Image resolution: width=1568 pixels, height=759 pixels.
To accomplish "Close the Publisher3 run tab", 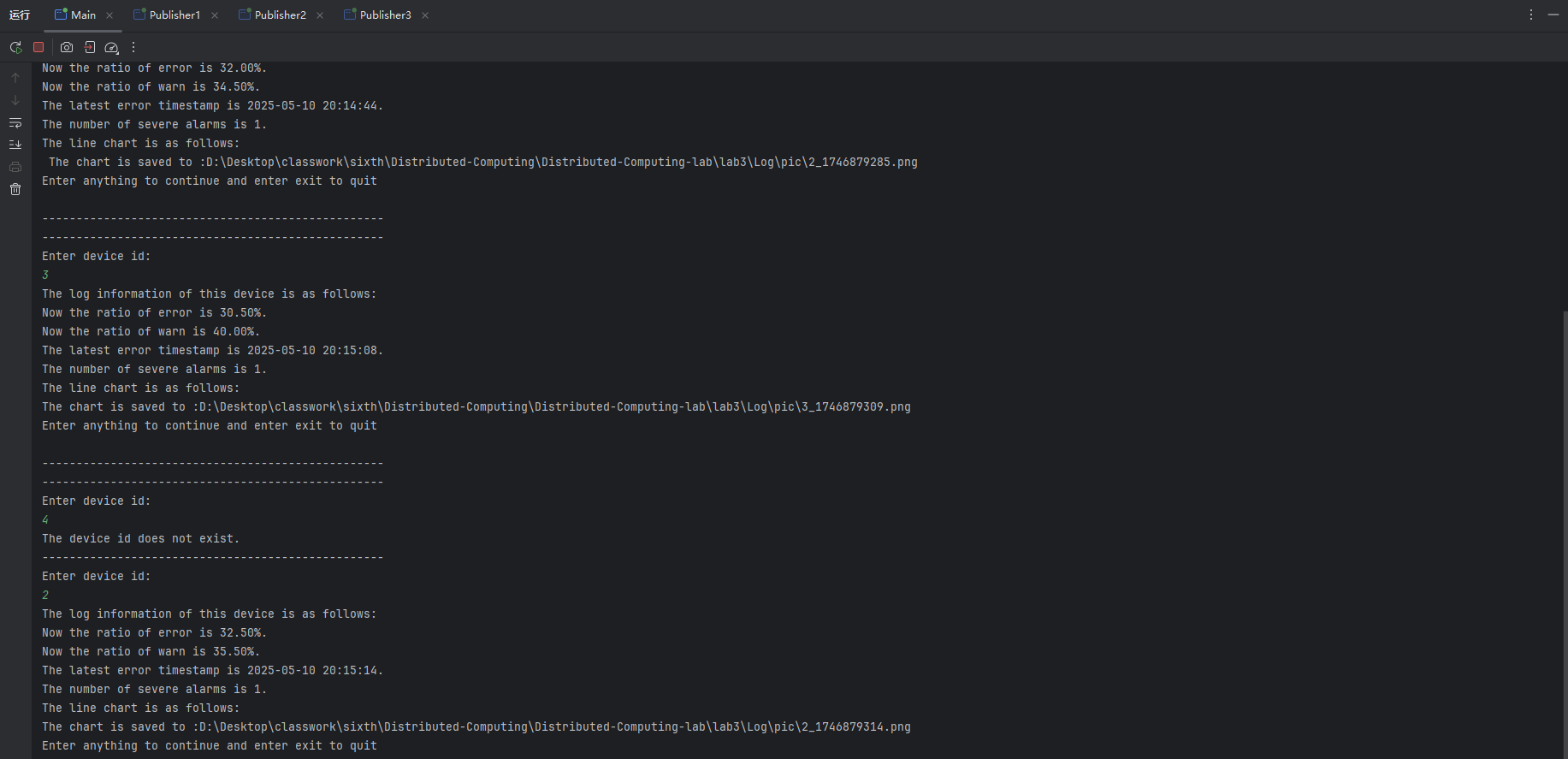I will (425, 15).
